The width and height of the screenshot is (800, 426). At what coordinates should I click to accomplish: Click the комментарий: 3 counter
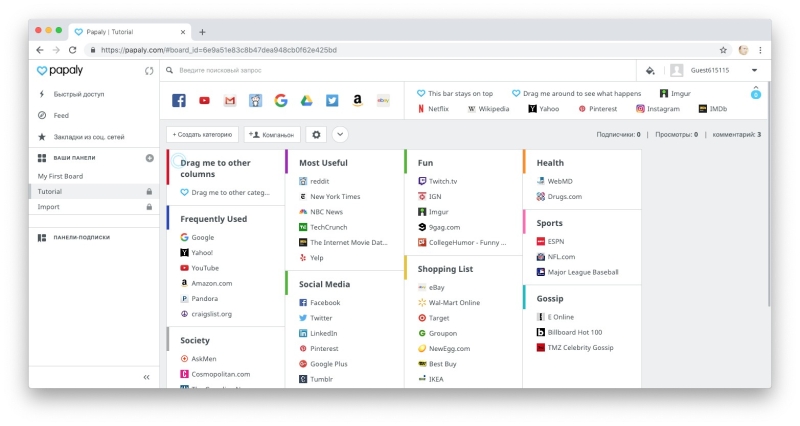[x=736, y=135]
